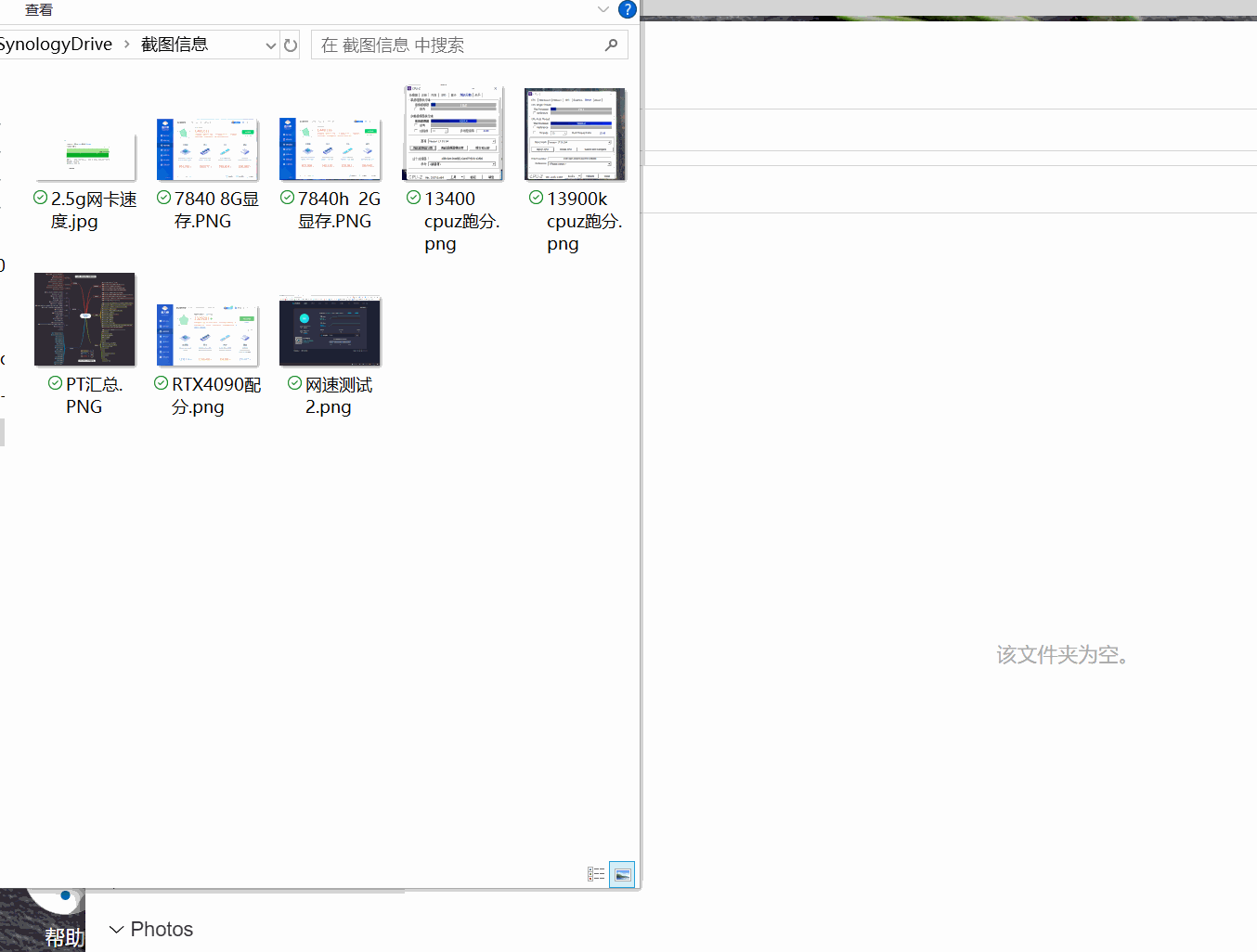Click the 帮助 item at bottom left
1257x952 pixels.
[63, 936]
